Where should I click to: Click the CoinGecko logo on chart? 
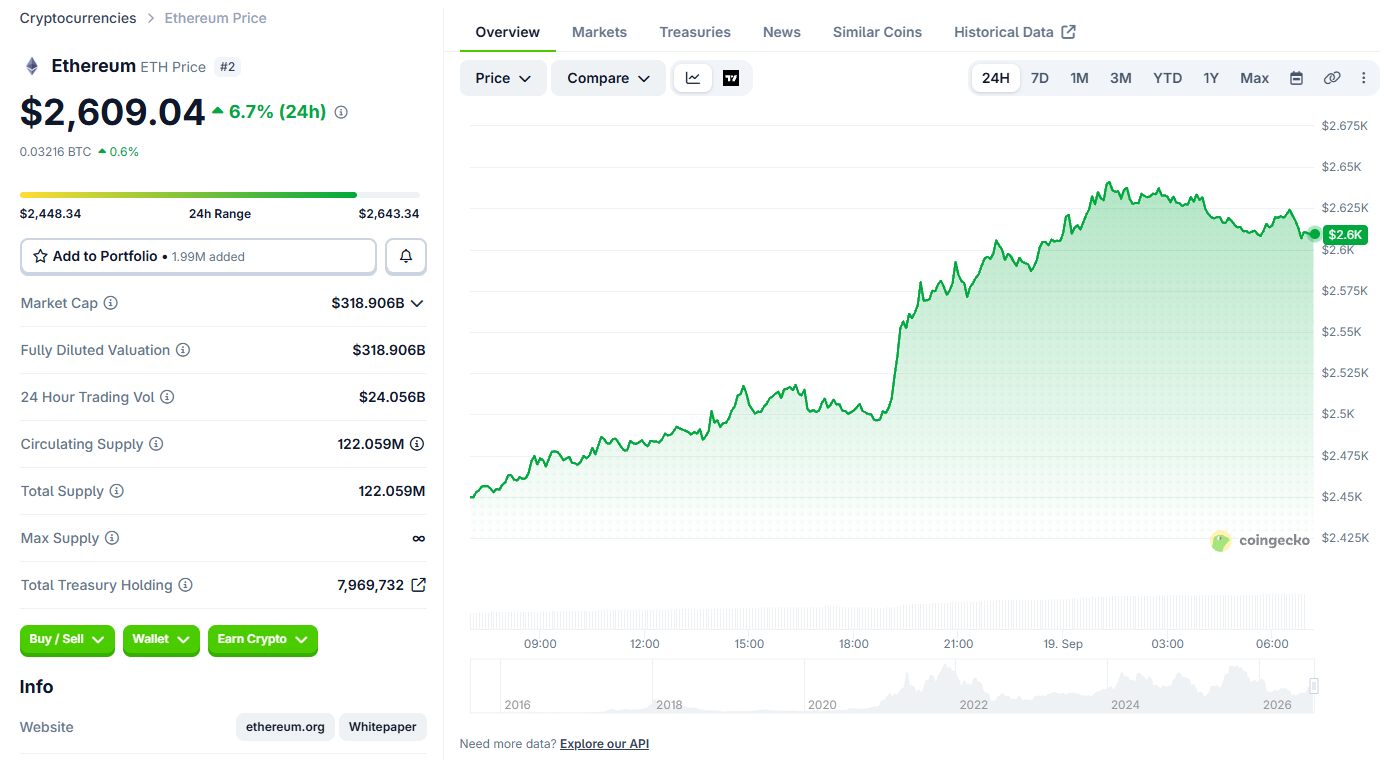point(1260,541)
